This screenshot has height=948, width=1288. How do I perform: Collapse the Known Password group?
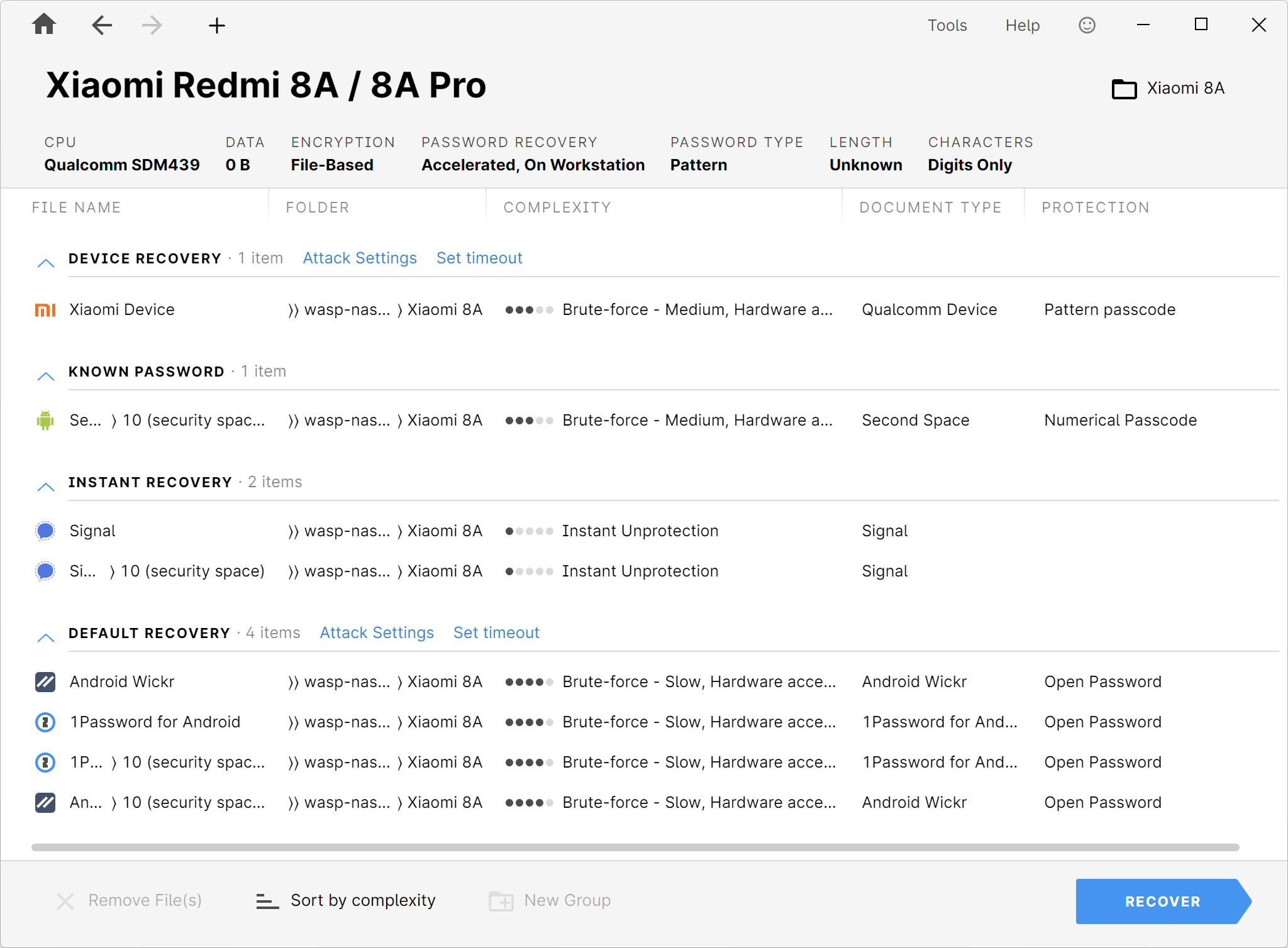46,376
